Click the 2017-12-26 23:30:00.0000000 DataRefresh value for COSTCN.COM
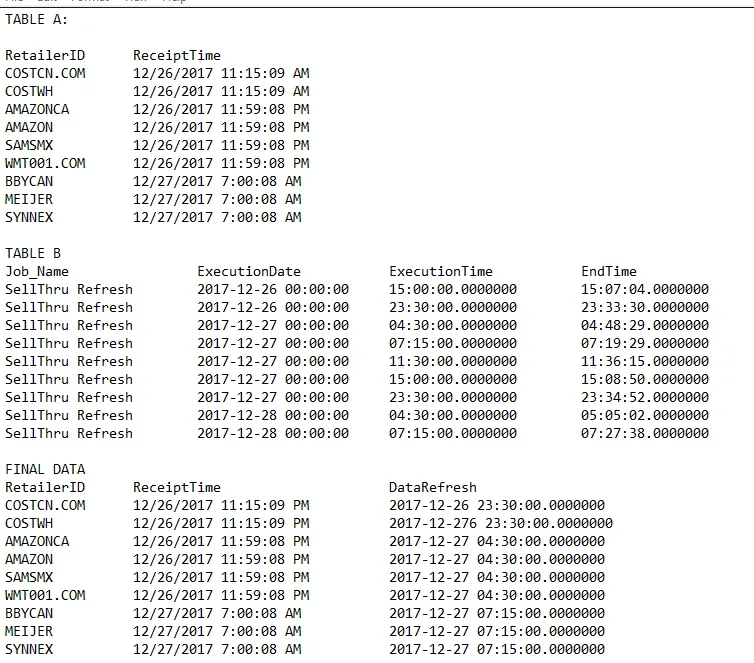The height and width of the screenshot is (663, 754). coord(497,505)
